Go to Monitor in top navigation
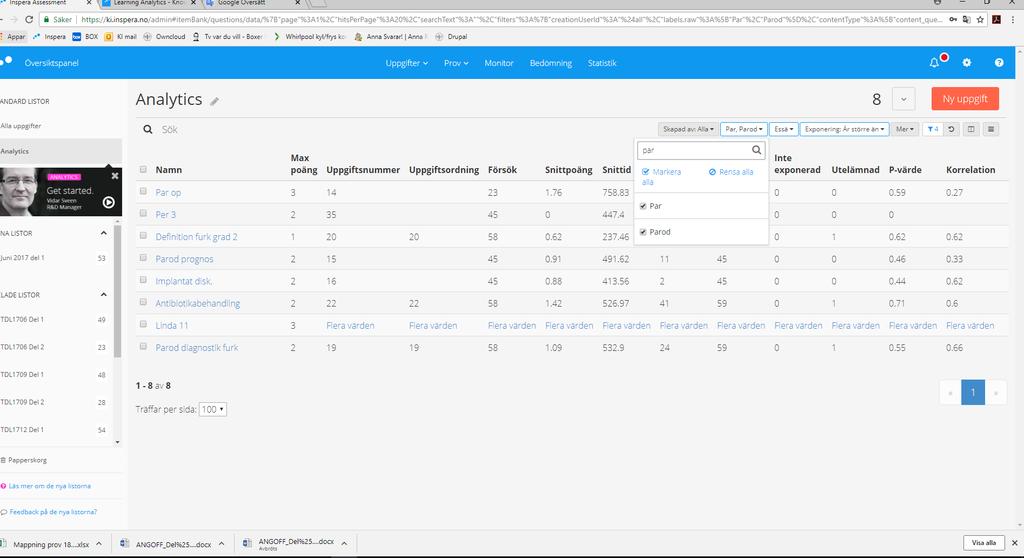This screenshot has width=1024, height=558. [x=499, y=63]
